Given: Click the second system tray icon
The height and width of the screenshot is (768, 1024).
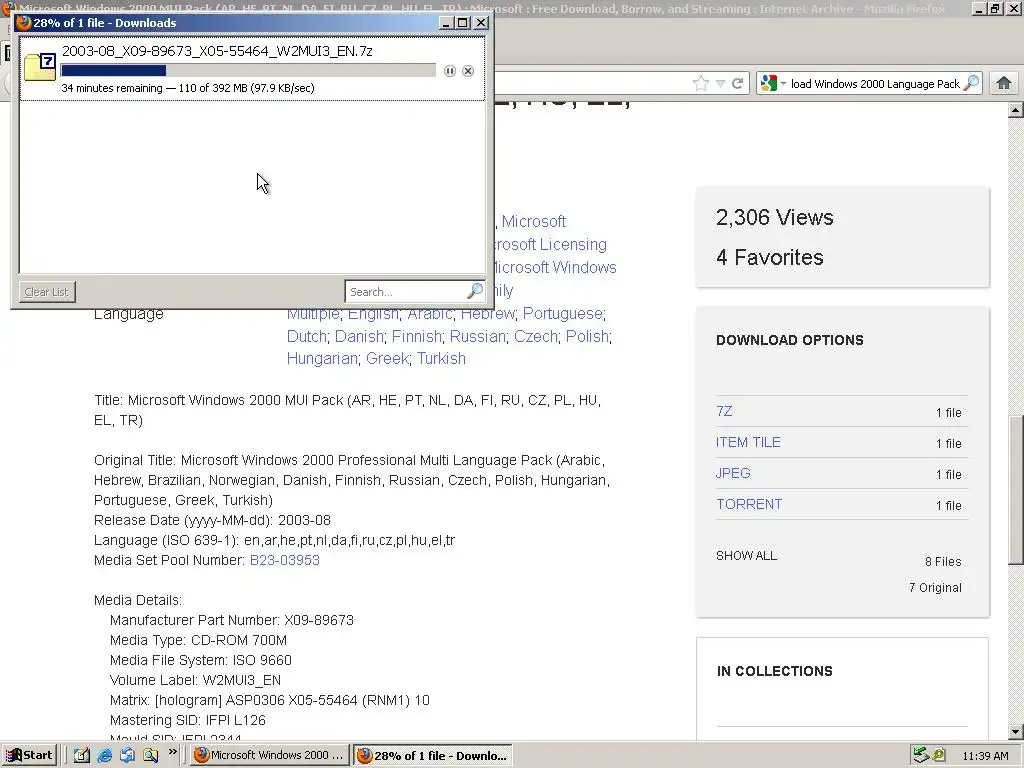Looking at the screenshot, I should click(x=938, y=755).
